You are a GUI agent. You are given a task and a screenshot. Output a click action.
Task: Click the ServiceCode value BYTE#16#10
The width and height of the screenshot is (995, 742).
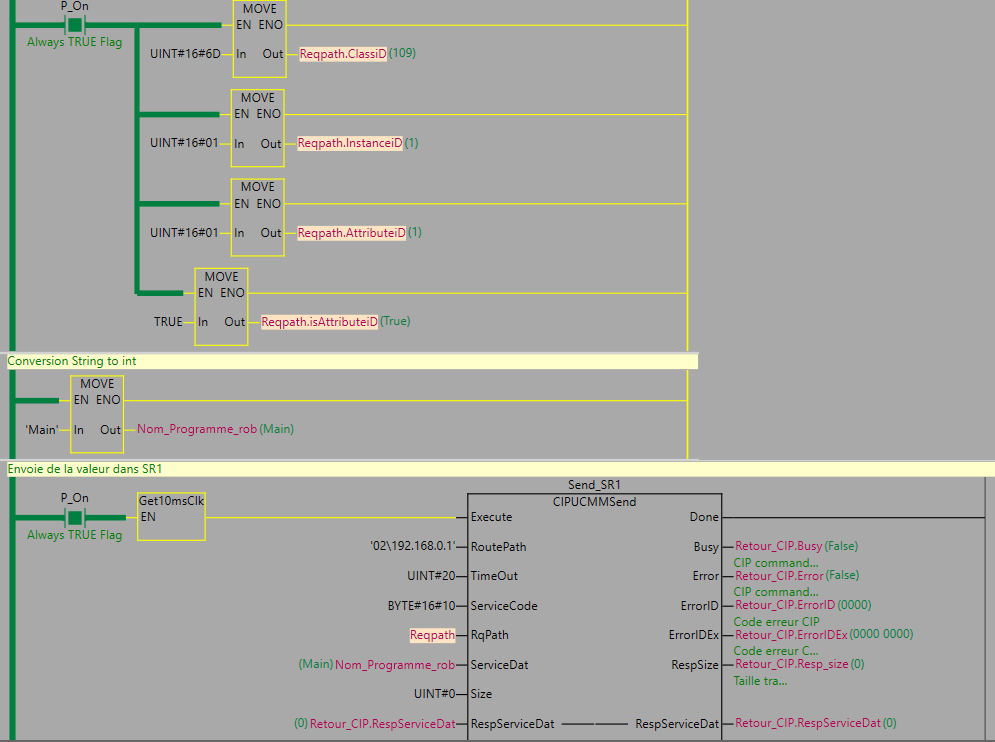(x=421, y=606)
